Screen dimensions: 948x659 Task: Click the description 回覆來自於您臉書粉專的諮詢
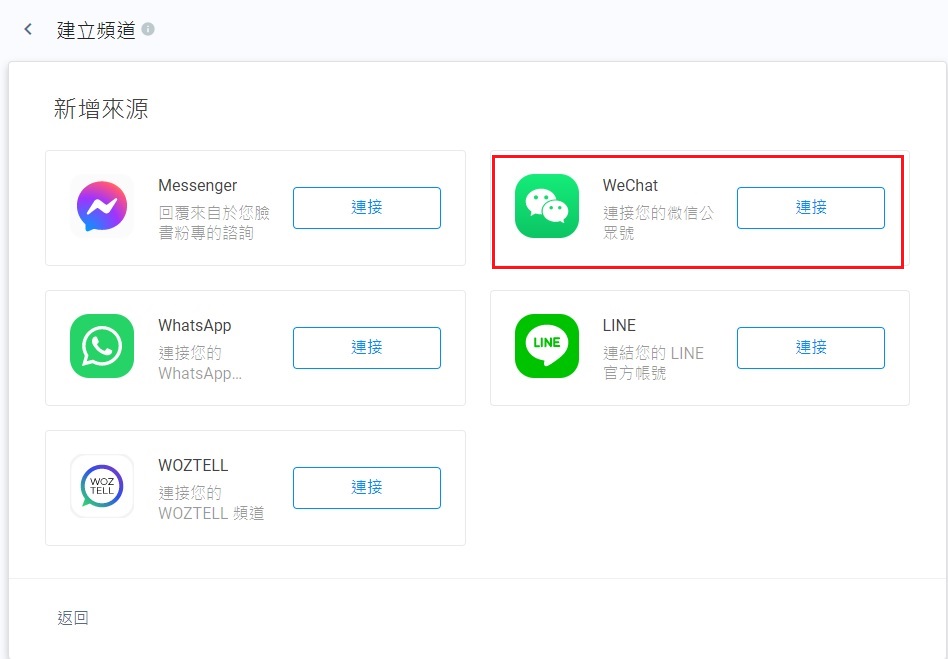click(x=214, y=222)
